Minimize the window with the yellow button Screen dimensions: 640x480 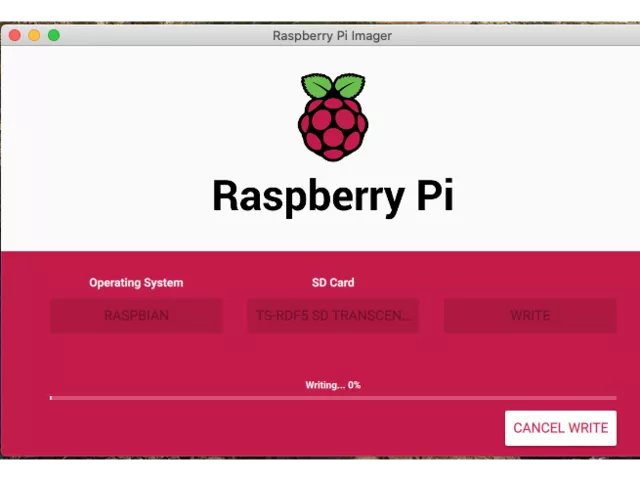point(34,35)
